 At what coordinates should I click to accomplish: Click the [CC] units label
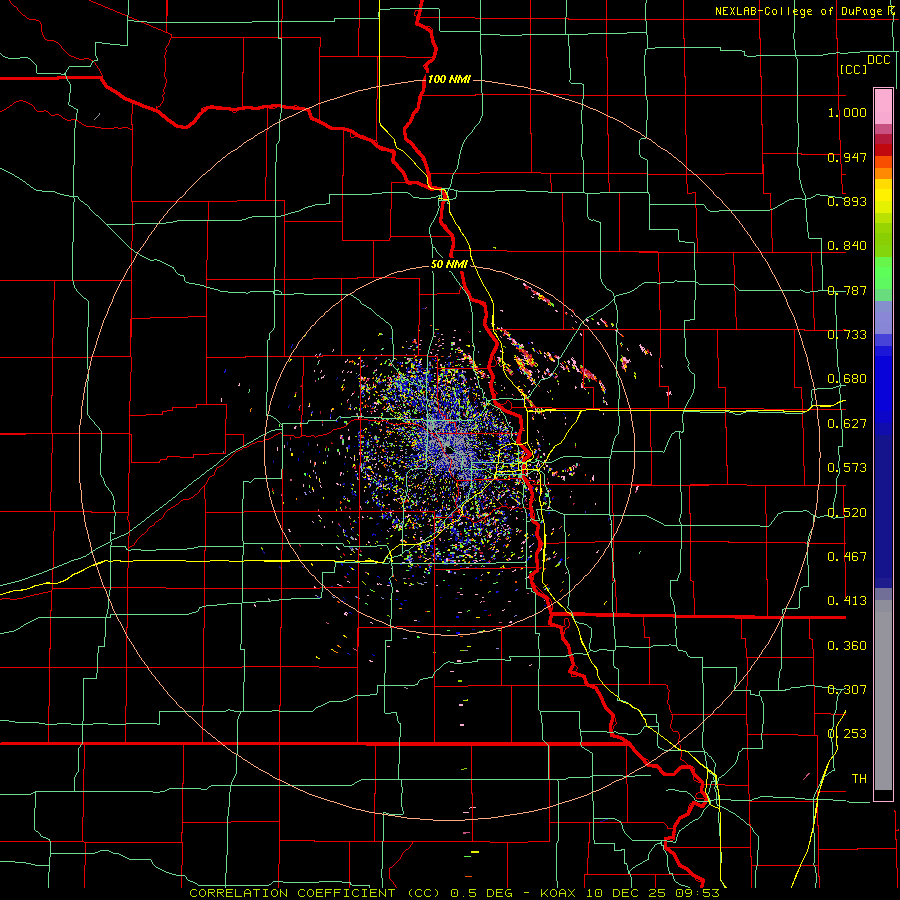point(853,69)
